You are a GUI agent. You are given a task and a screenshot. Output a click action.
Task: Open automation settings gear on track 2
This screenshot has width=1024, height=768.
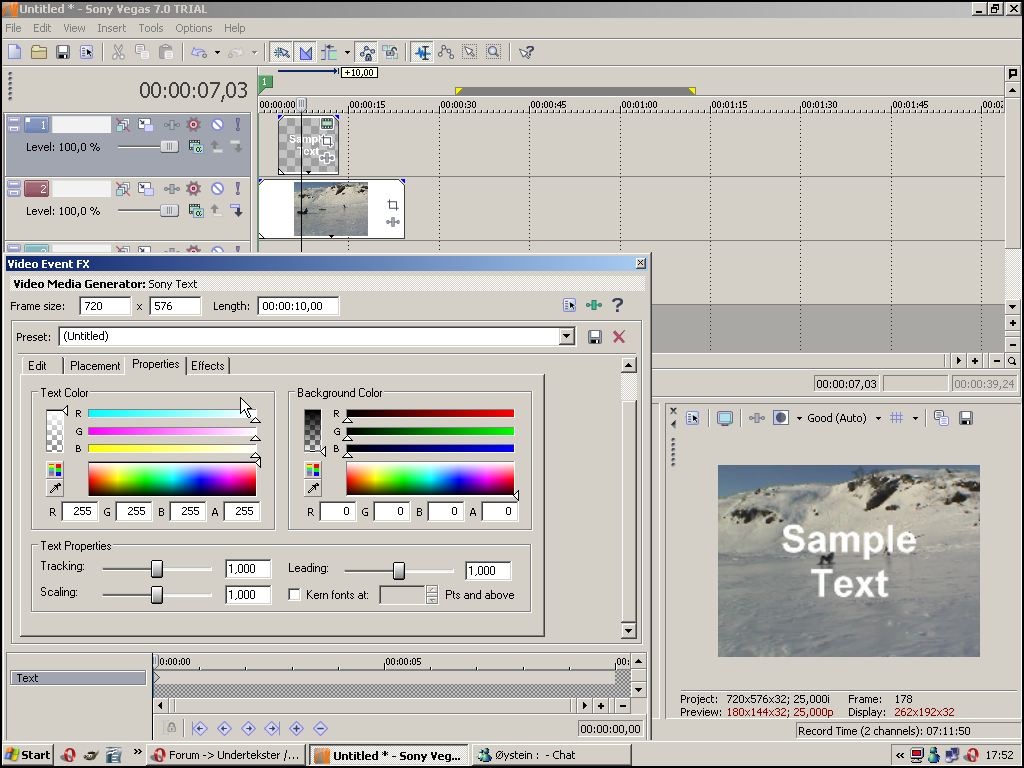coord(193,189)
